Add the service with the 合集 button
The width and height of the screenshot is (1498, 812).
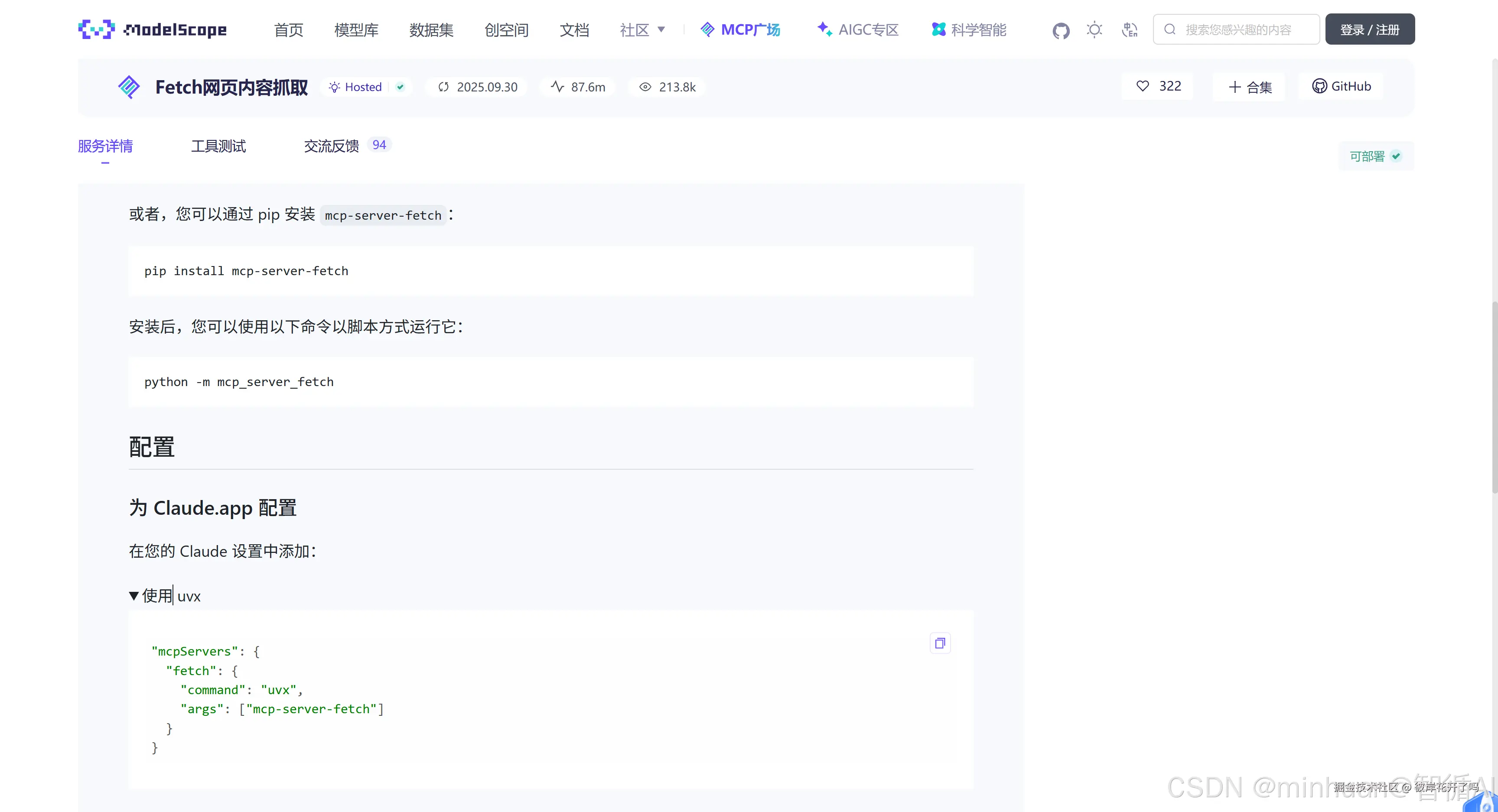[1250, 87]
